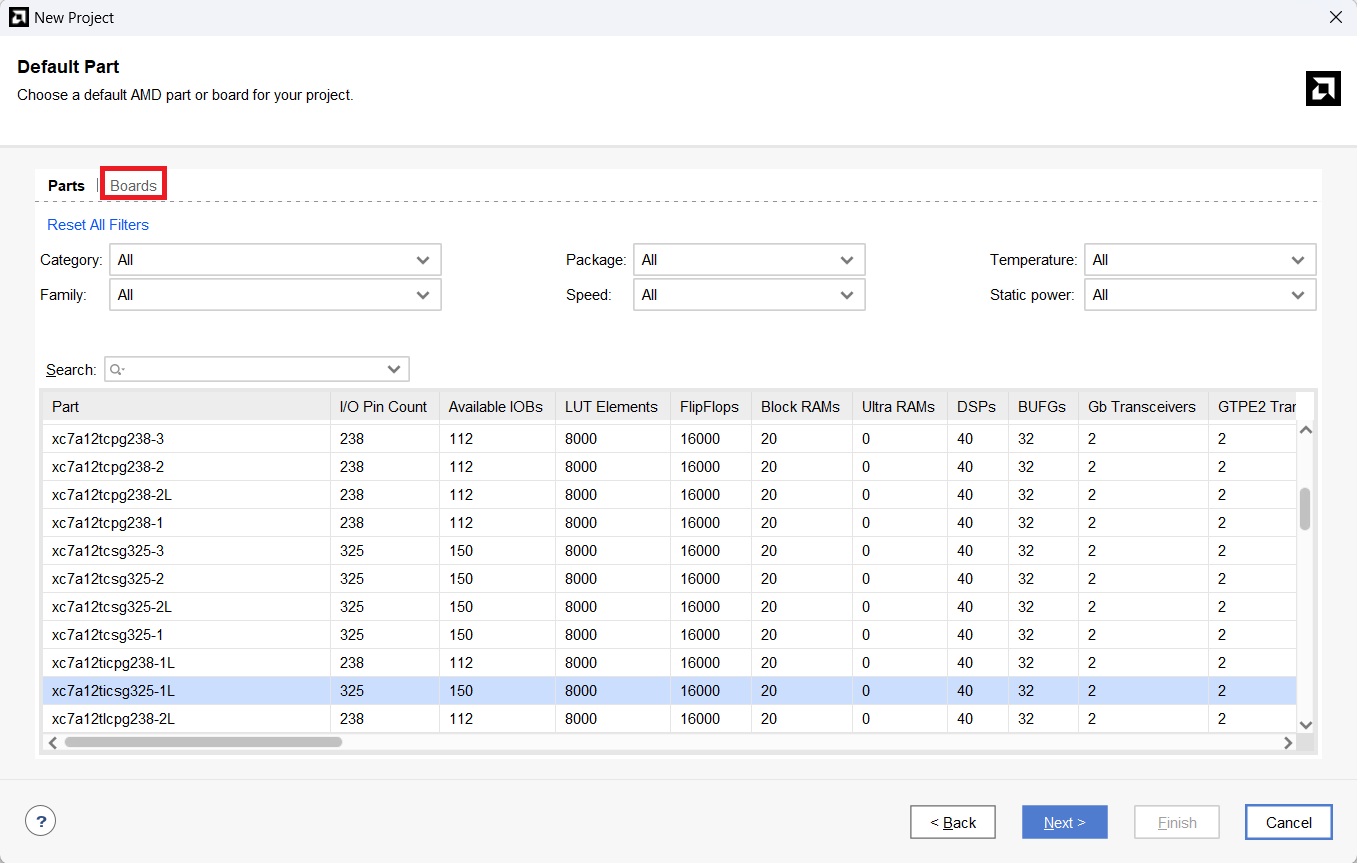Select part xc7a12tcpg238-3
1357x863 pixels.
pyautogui.click(x=669, y=439)
